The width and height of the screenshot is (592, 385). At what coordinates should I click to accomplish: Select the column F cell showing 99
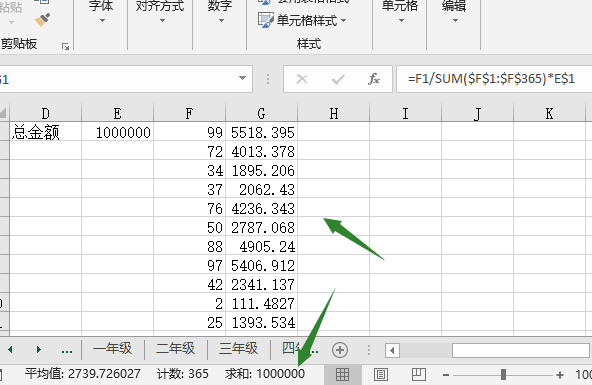tap(189, 132)
